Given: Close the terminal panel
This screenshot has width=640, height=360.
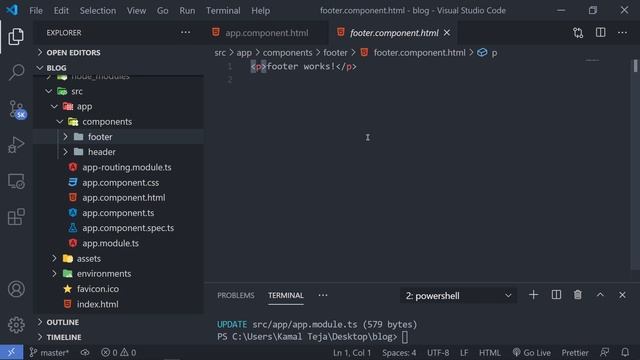Looking at the screenshot, I should pos(622,295).
